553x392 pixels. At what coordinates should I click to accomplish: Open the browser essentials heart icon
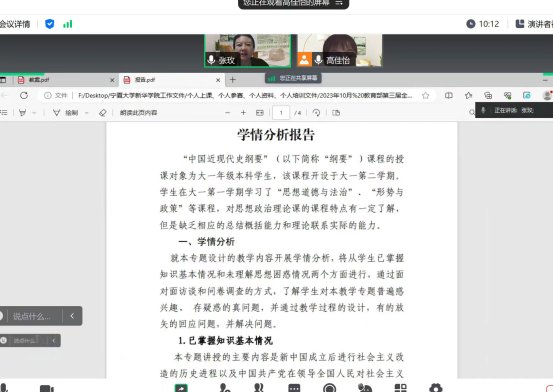pos(508,95)
